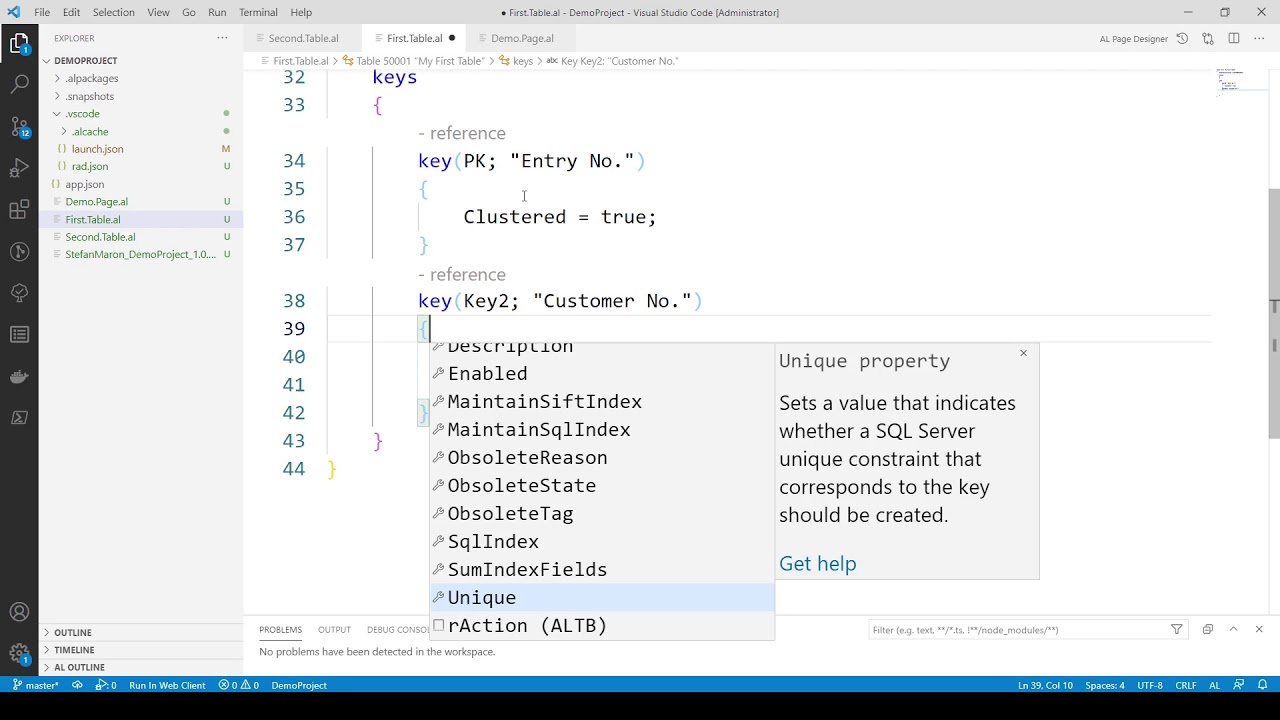Image resolution: width=1280 pixels, height=720 pixels.
Task: Switch to Demo.Page.al editor tab
Action: point(522,38)
